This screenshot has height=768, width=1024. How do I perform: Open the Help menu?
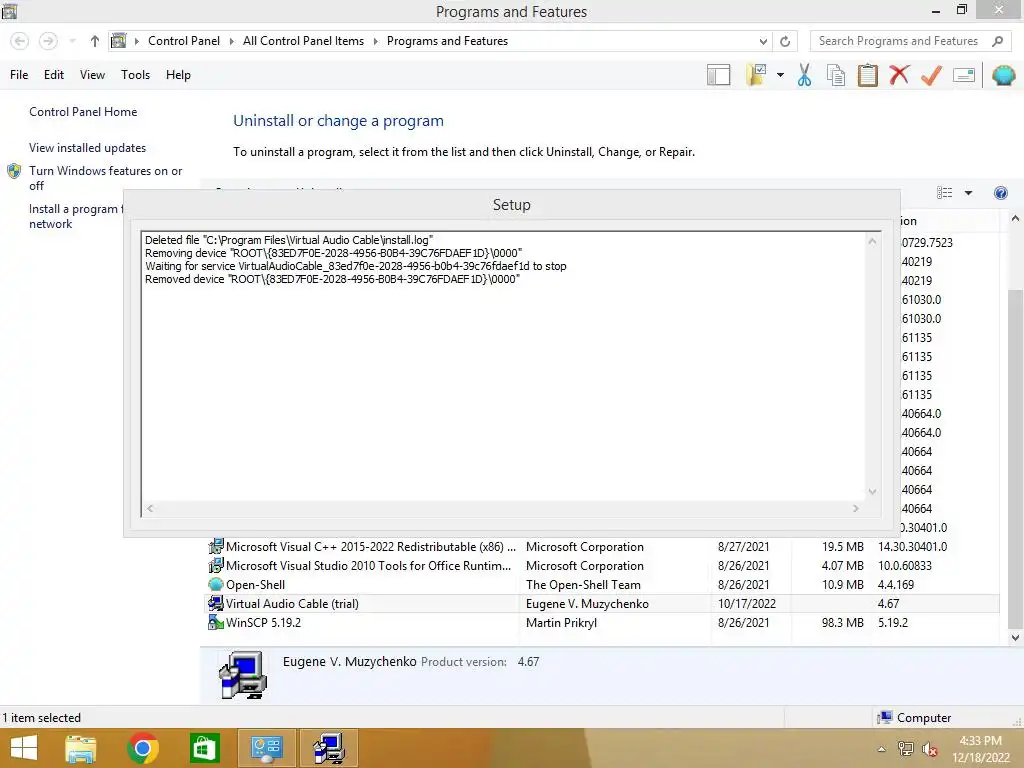click(x=178, y=75)
